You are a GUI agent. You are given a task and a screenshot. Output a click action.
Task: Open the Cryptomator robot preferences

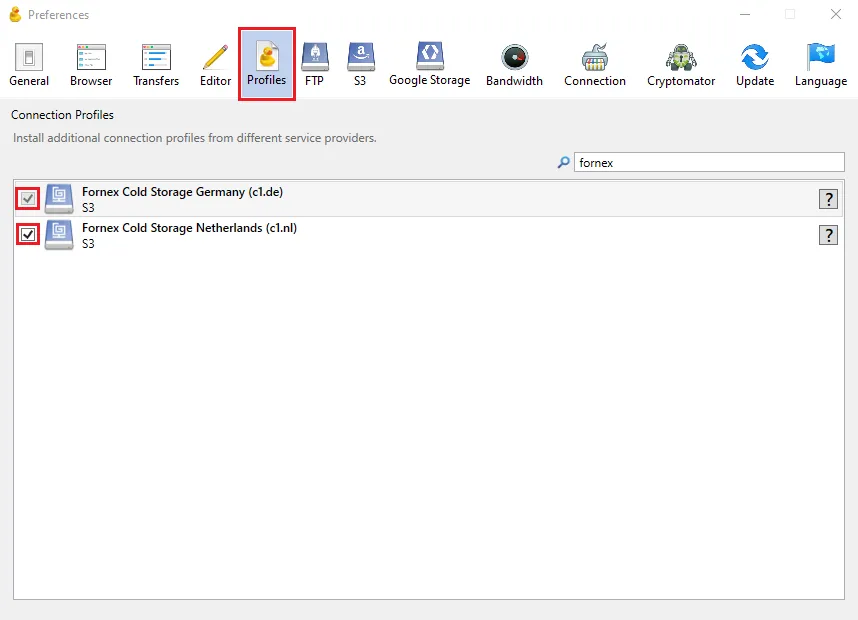[x=681, y=65]
